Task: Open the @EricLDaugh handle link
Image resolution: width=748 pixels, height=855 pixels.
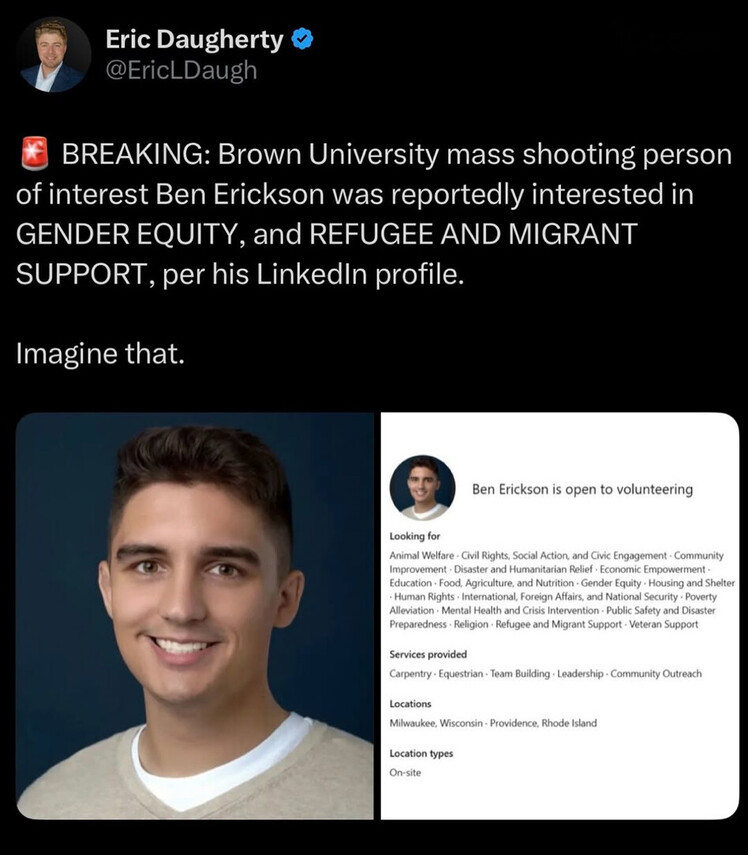Action: coord(181,70)
